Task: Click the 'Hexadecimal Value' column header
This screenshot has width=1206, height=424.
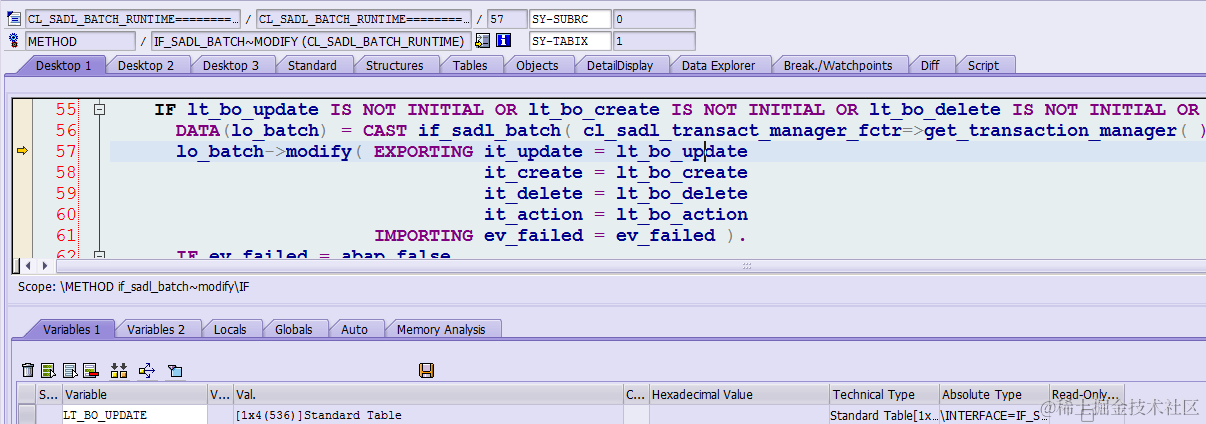Action: 739,395
